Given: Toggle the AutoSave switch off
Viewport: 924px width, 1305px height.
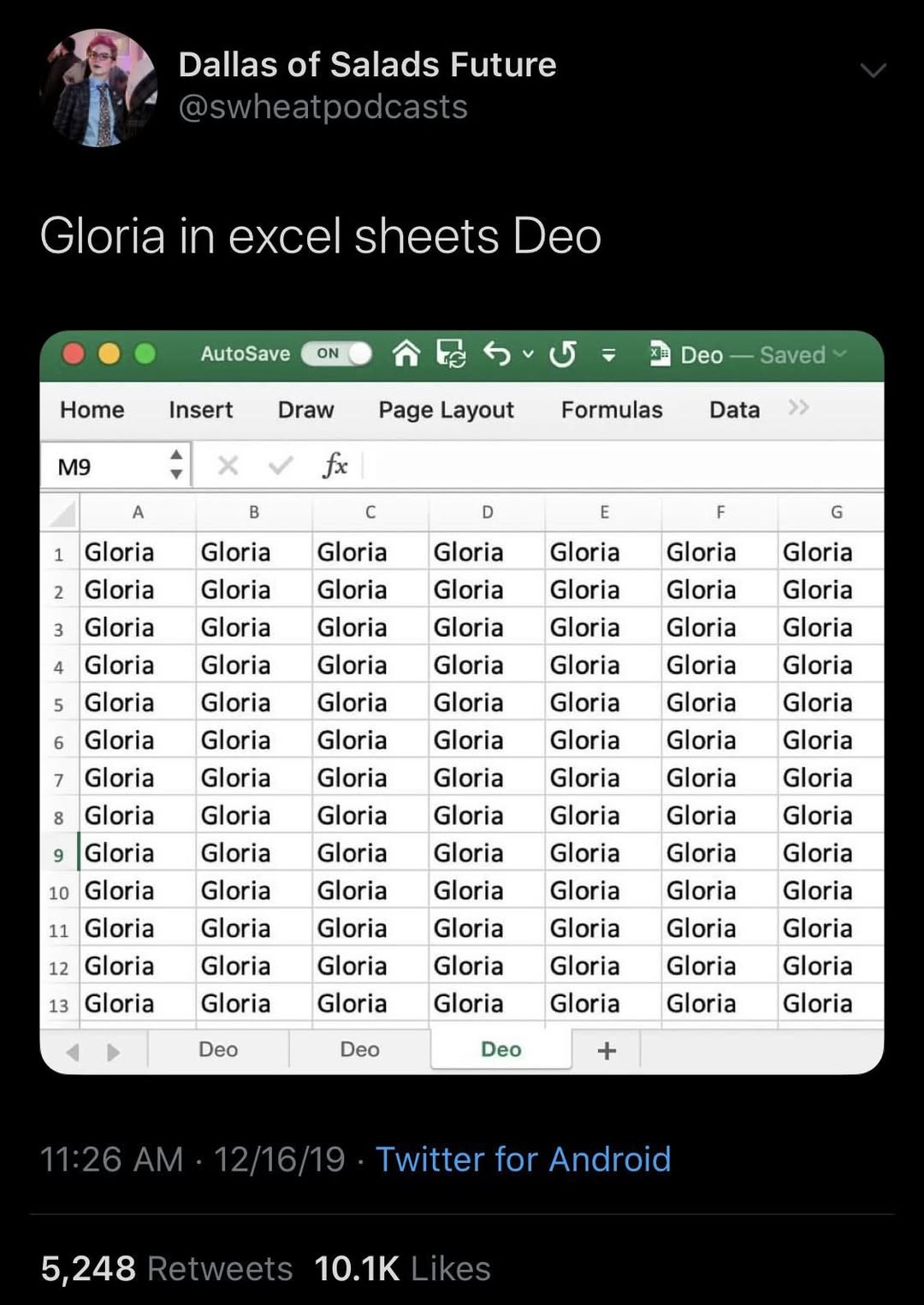Looking at the screenshot, I should tap(337, 353).
